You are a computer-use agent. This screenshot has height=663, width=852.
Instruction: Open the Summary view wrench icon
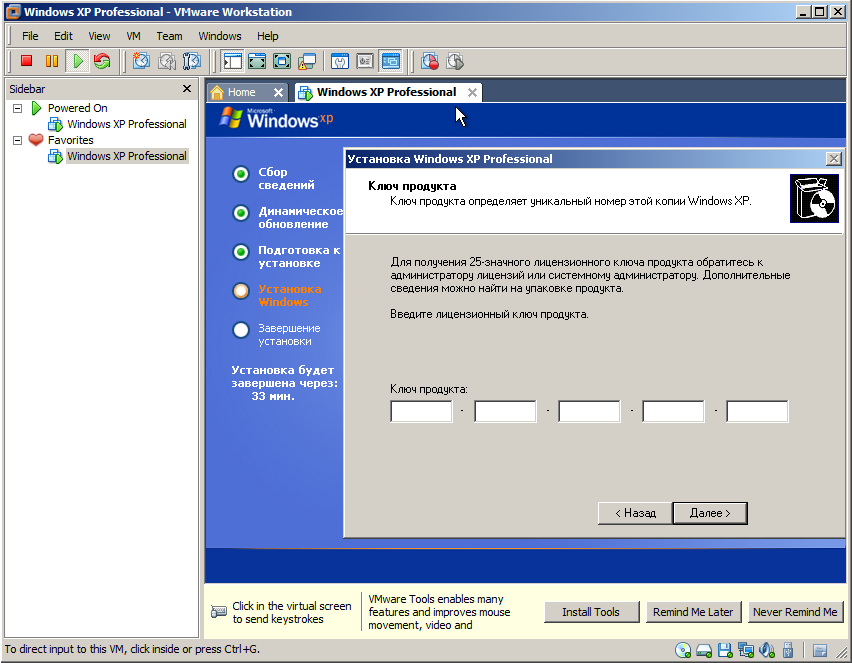[x=340, y=61]
